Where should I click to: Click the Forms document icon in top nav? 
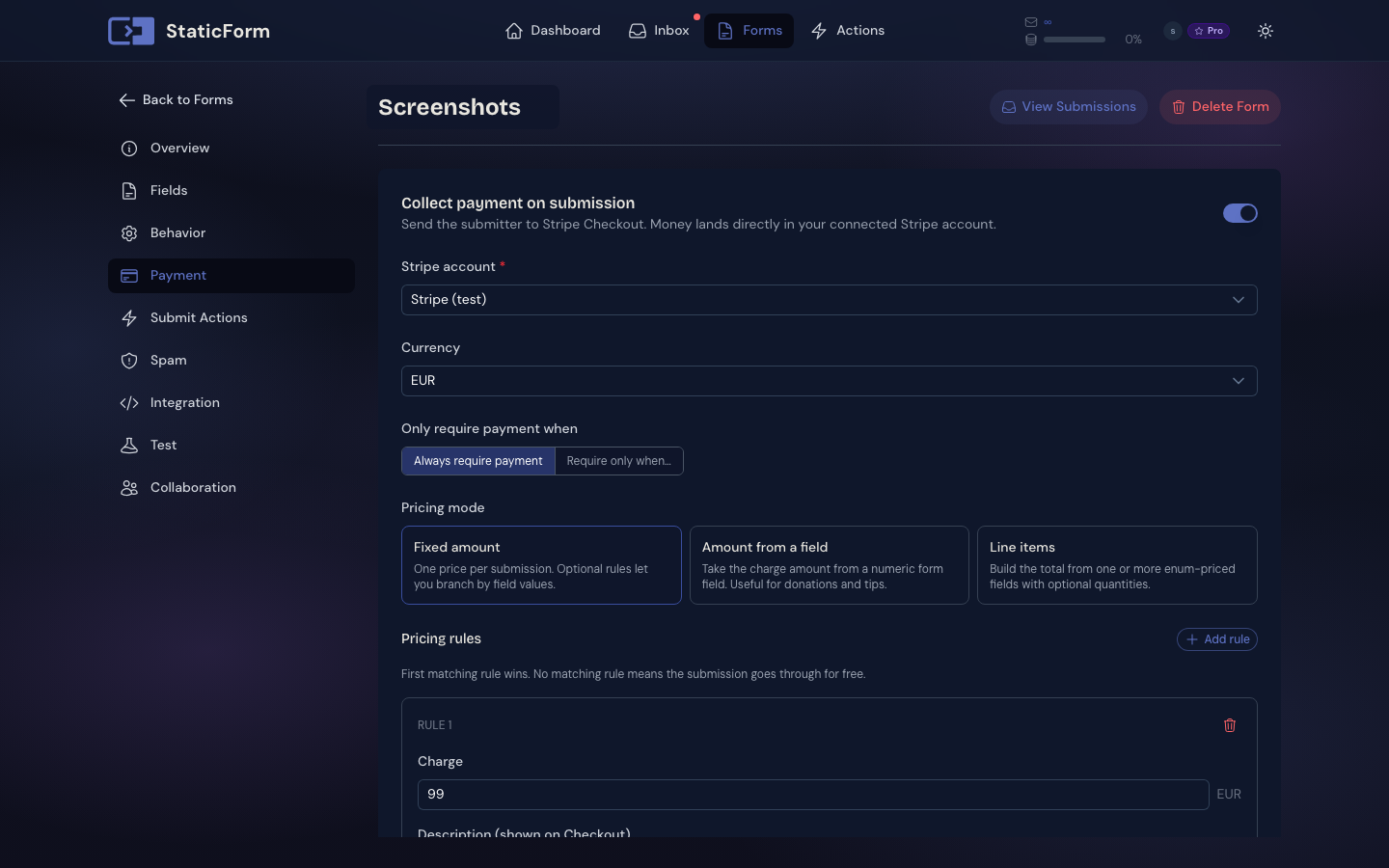tap(725, 31)
